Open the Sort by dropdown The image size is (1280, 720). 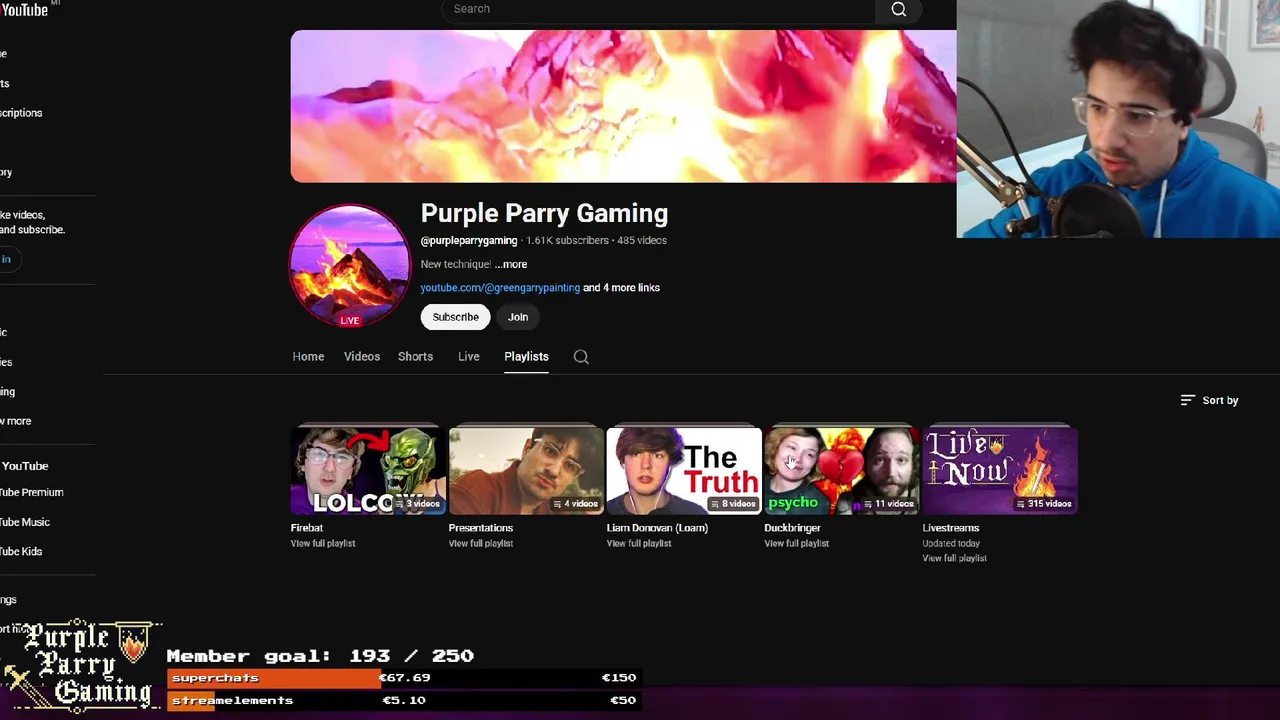point(1209,400)
